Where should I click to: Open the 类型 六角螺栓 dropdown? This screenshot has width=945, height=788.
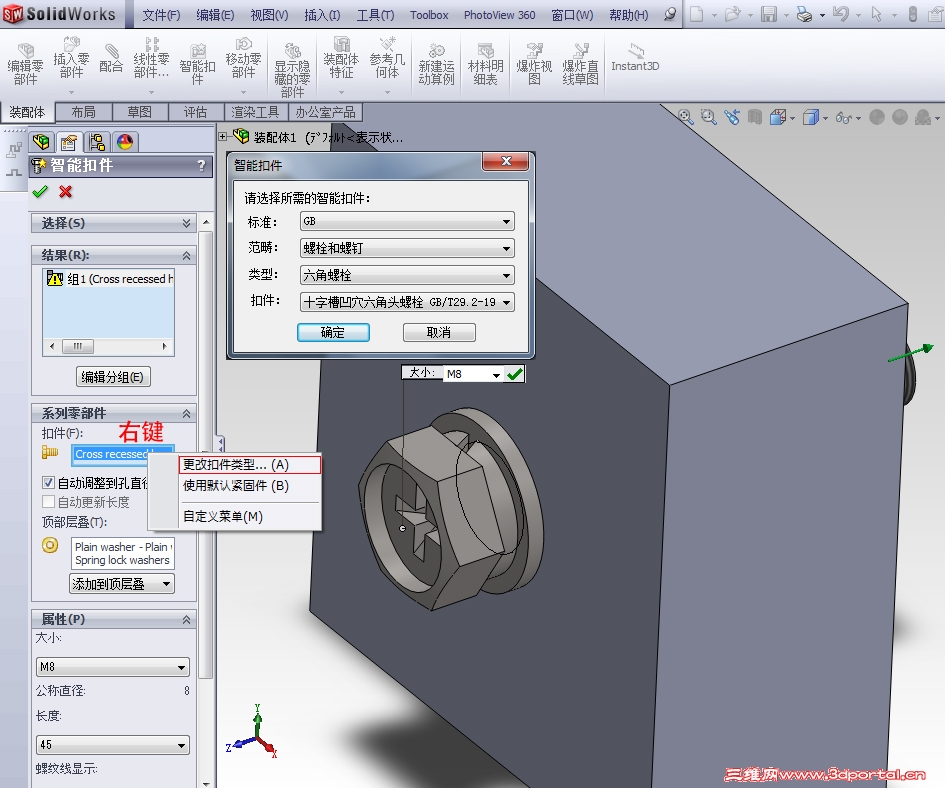pyautogui.click(x=407, y=275)
